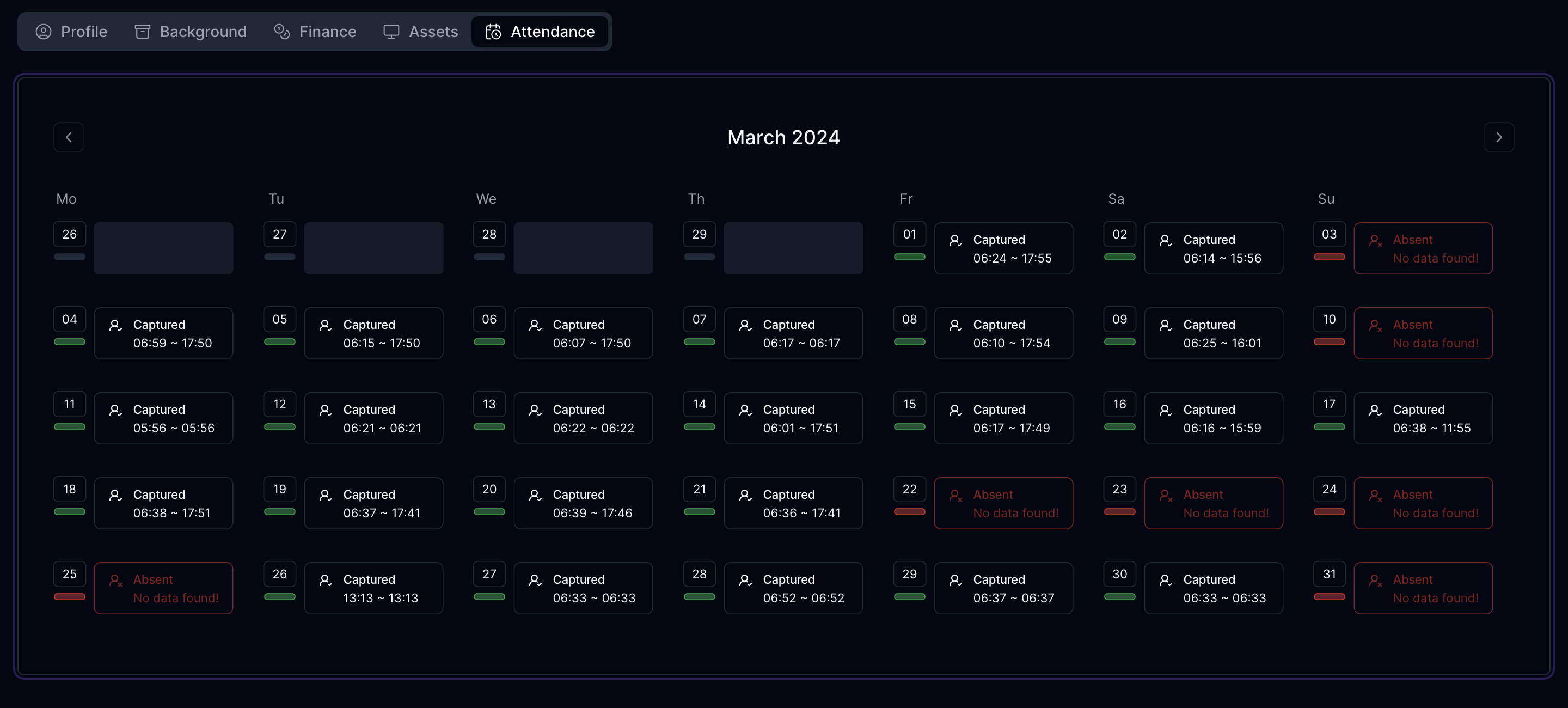Image resolution: width=1568 pixels, height=708 pixels.
Task: Click green status bar under day 04
Action: coord(69,342)
